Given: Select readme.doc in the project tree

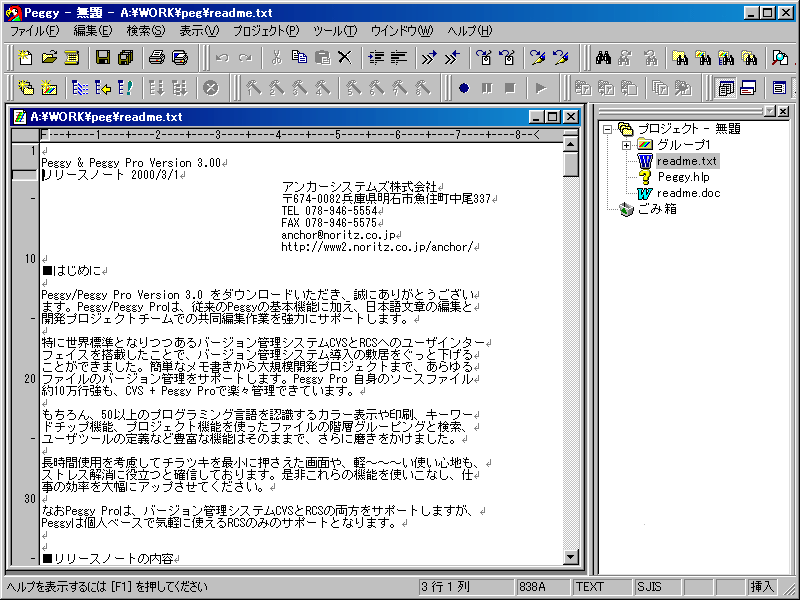Looking at the screenshot, I should [x=688, y=193].
